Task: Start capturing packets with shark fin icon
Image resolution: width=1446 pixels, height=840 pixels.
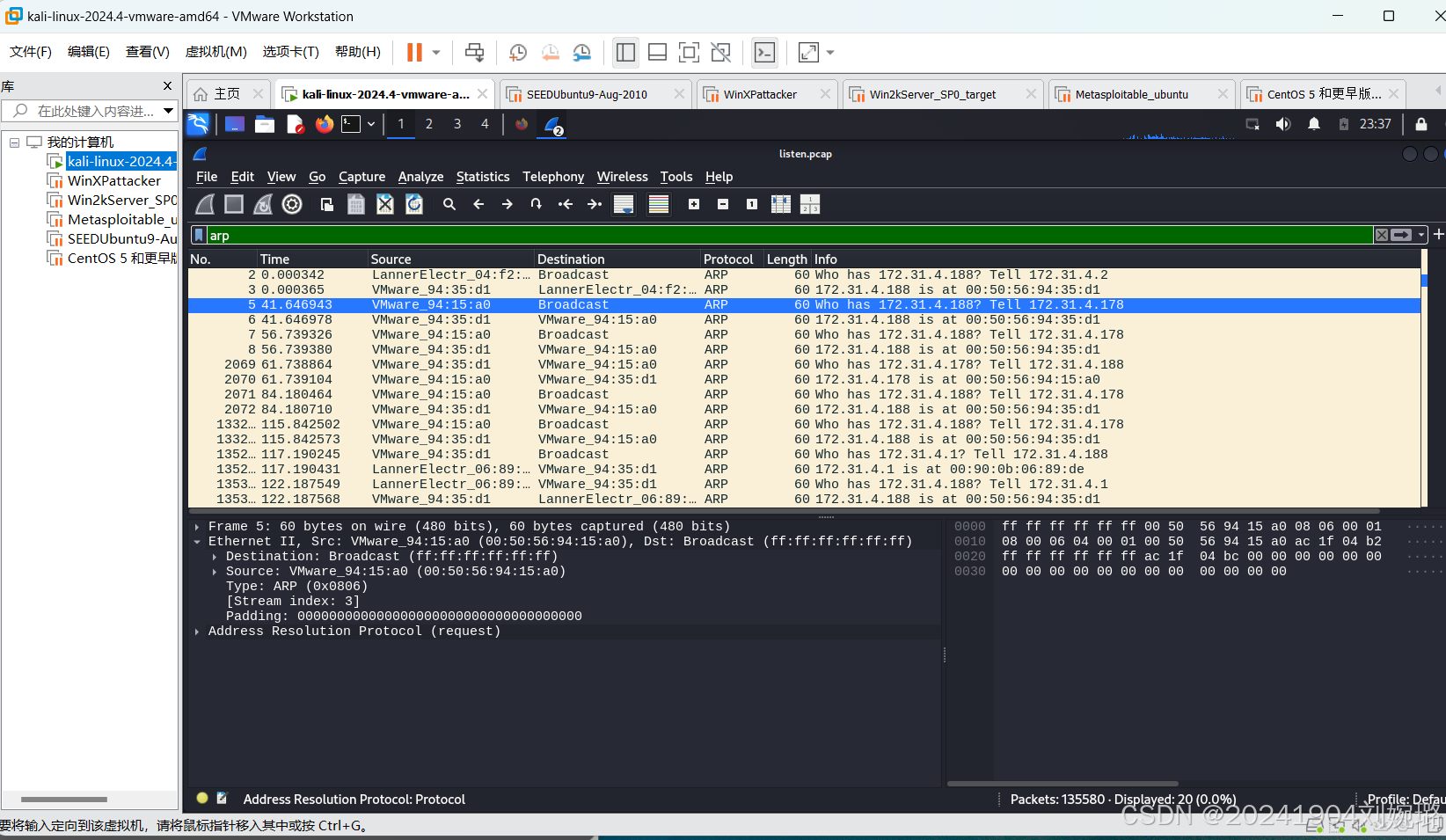Action: [x=205, y=204]
